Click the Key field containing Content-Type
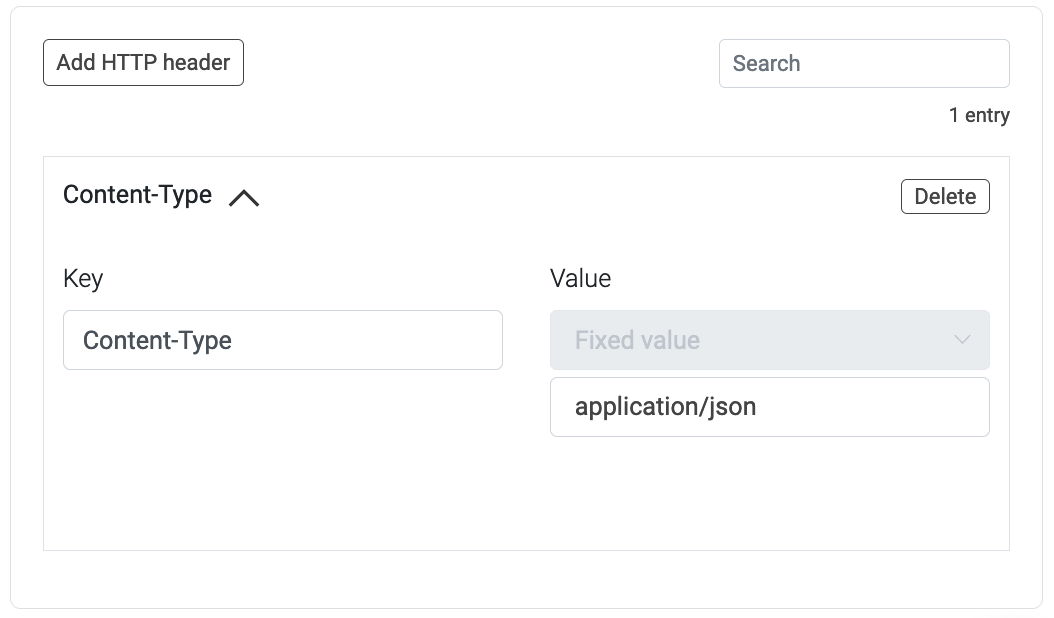The width and height of the screenshot is (1054, 618). point(282,340)
